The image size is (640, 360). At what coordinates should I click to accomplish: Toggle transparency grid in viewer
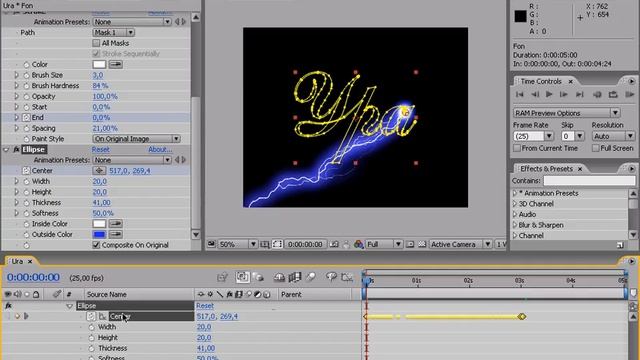422,244
